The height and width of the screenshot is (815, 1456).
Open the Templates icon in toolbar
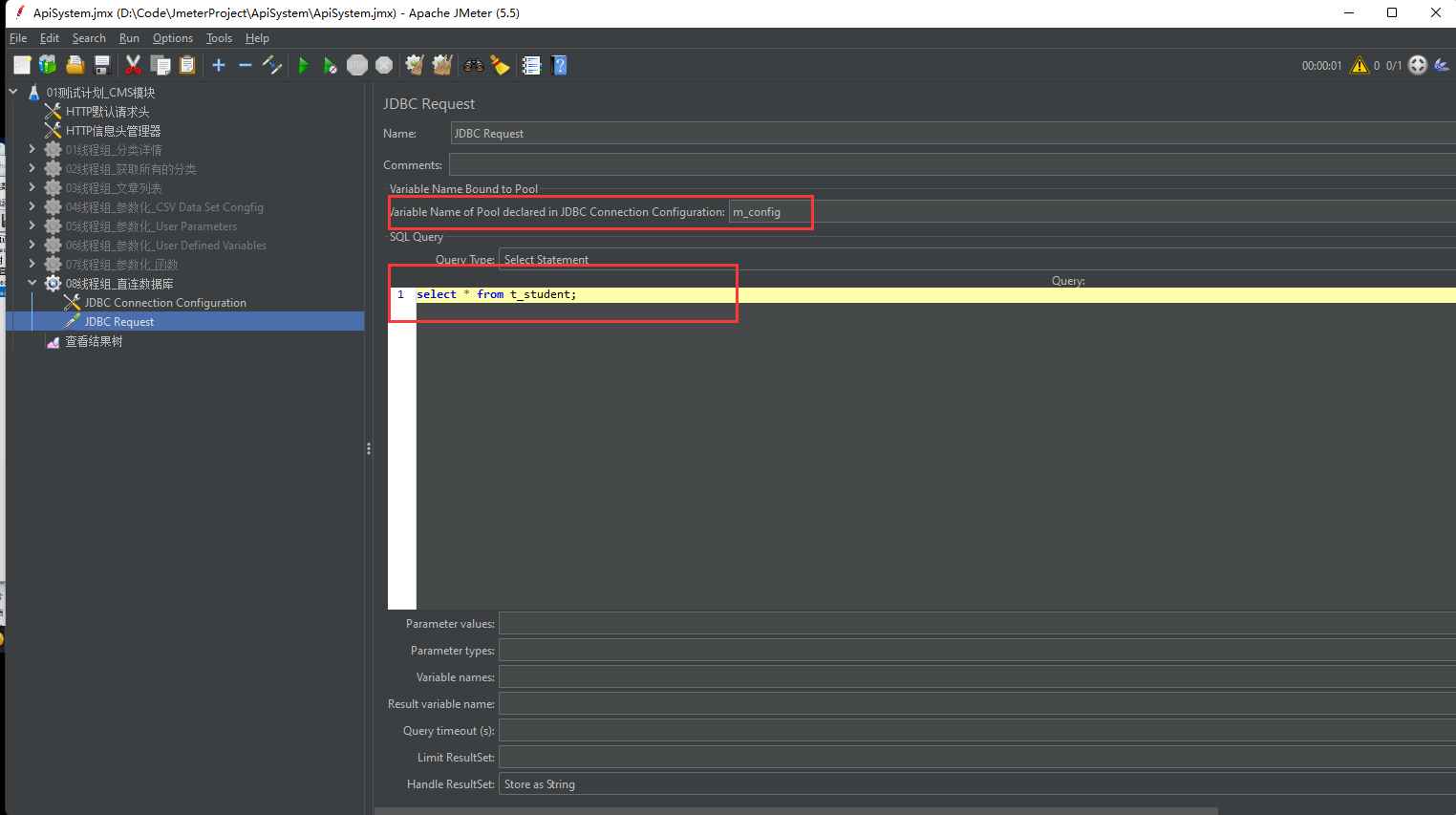48,65
